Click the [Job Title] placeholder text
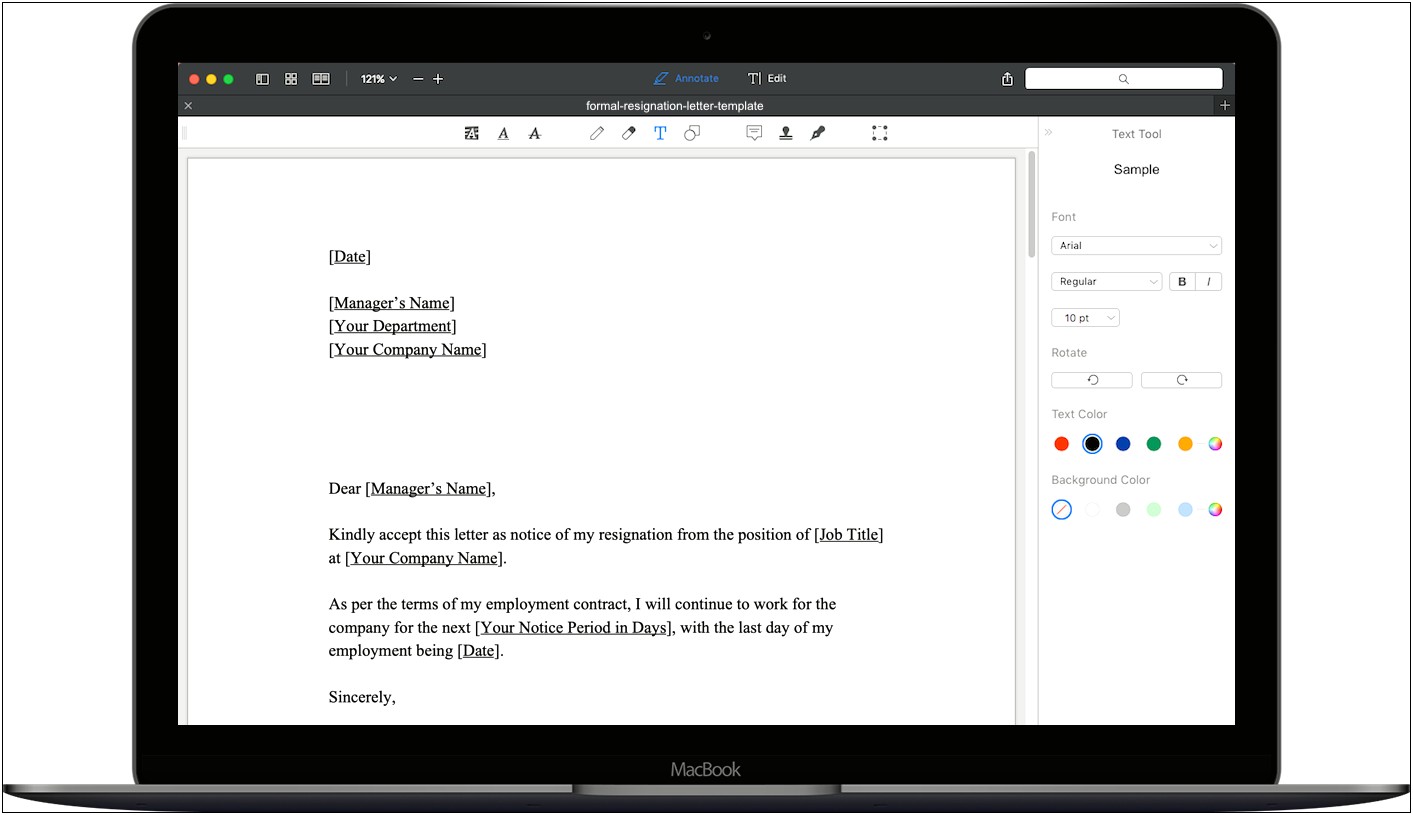 (849, 535)
